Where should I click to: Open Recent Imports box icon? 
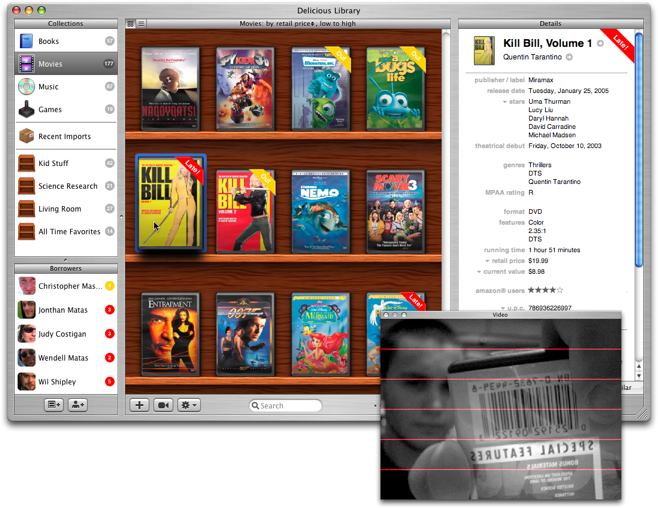[x=26, y=136]
